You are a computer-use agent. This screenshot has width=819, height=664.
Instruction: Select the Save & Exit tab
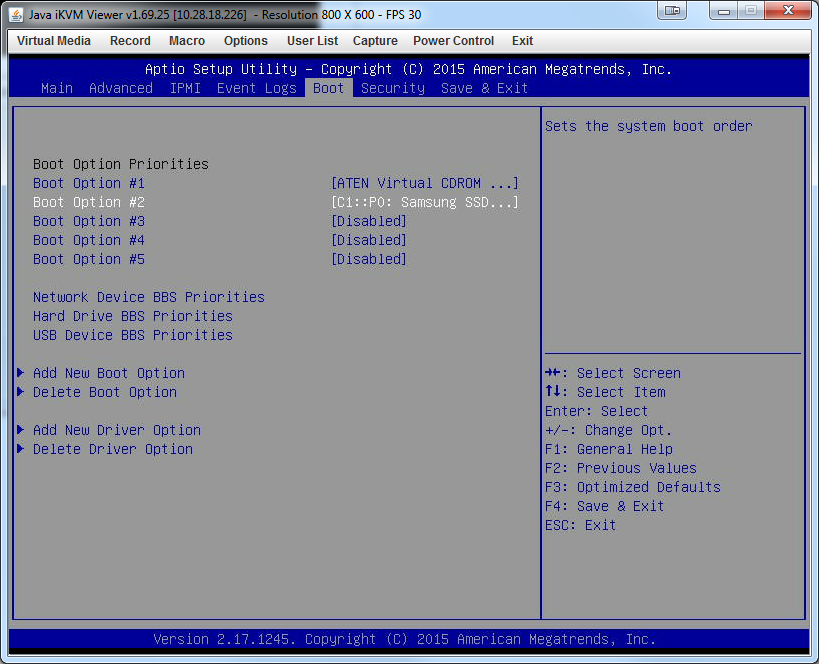(484, 88)
